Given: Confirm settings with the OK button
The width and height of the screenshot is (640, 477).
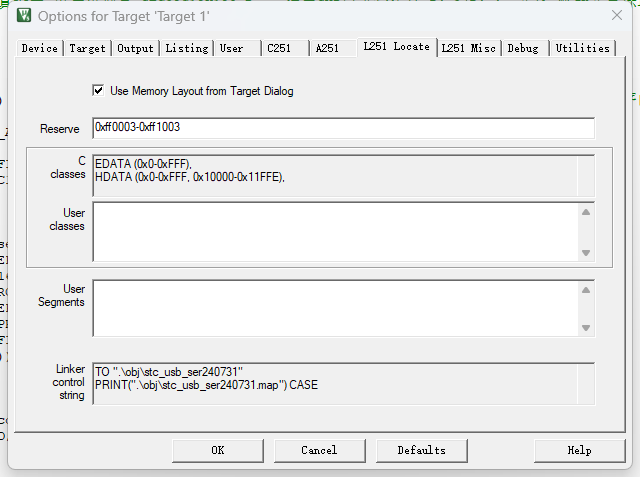Looking at the screenshot, I should coord(218,450).
